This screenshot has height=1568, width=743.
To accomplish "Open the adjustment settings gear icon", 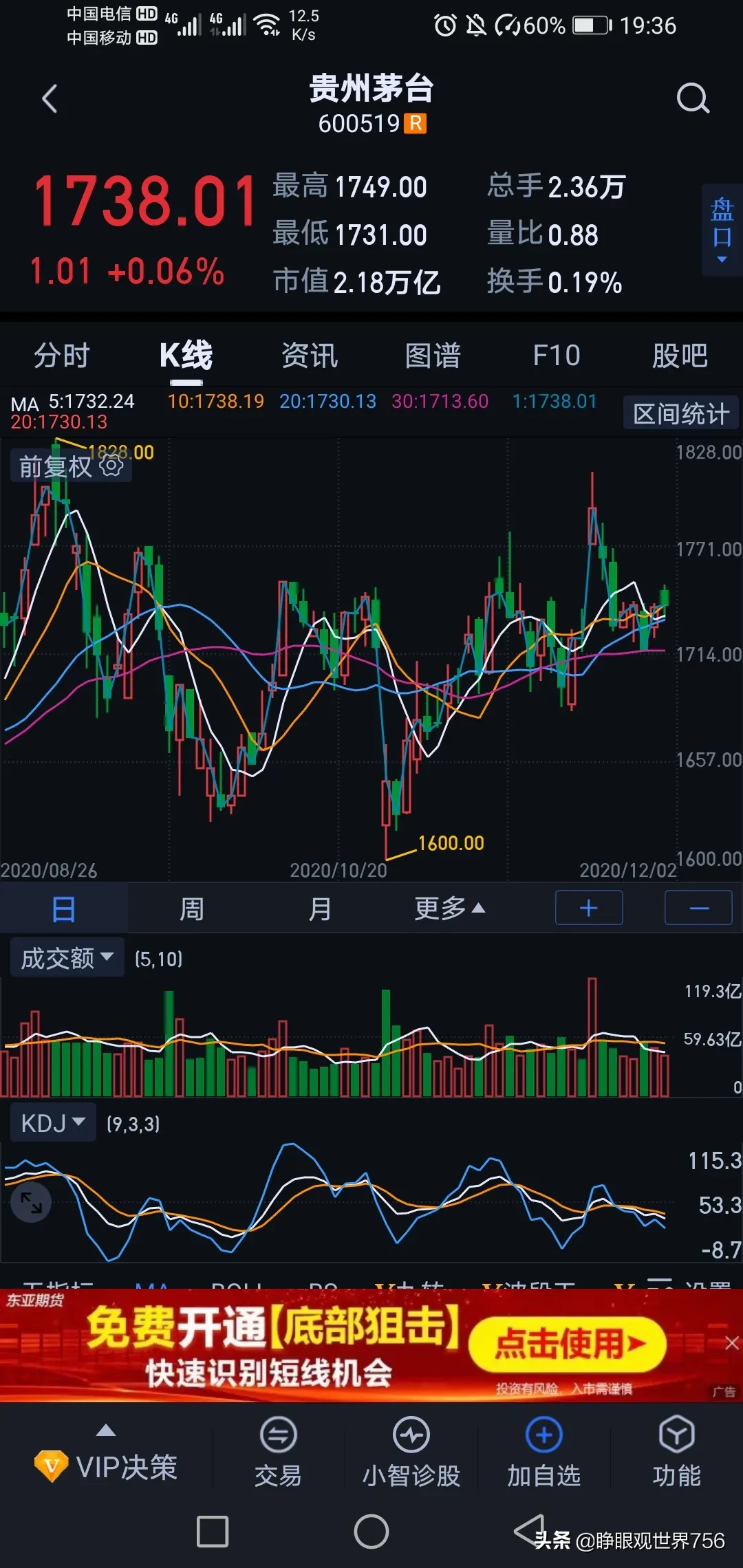I will click(112, 466).
